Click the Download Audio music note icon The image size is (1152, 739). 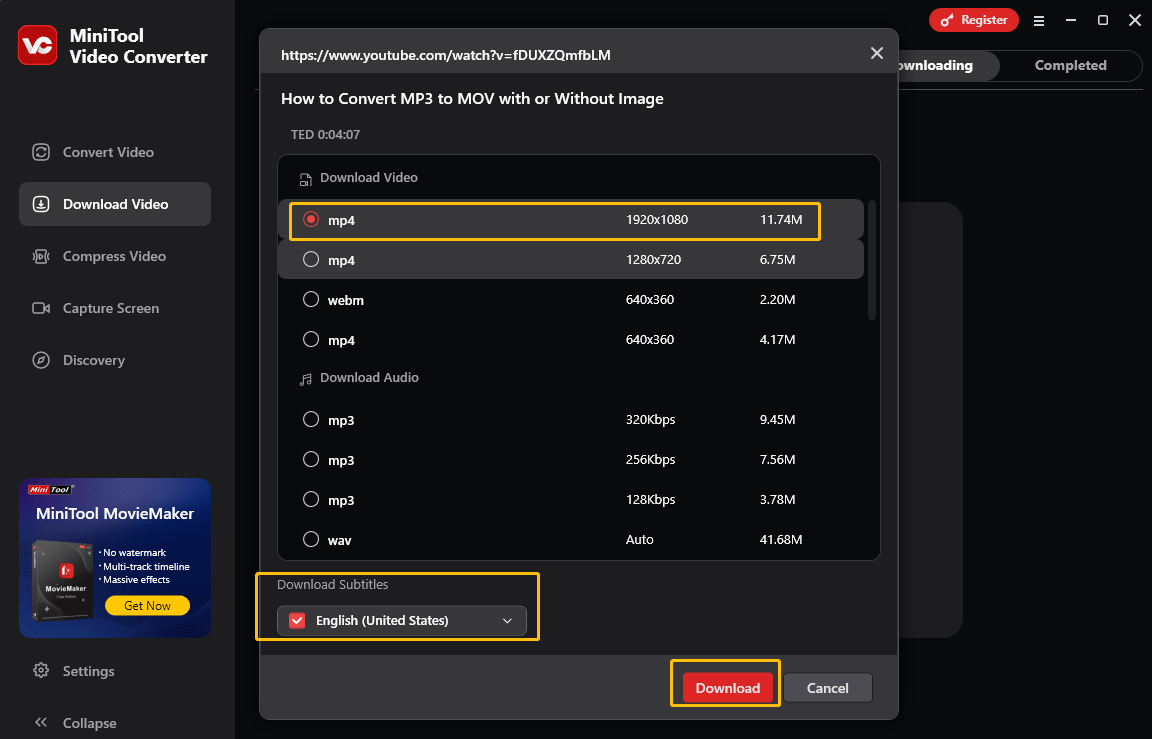[305, 379]
